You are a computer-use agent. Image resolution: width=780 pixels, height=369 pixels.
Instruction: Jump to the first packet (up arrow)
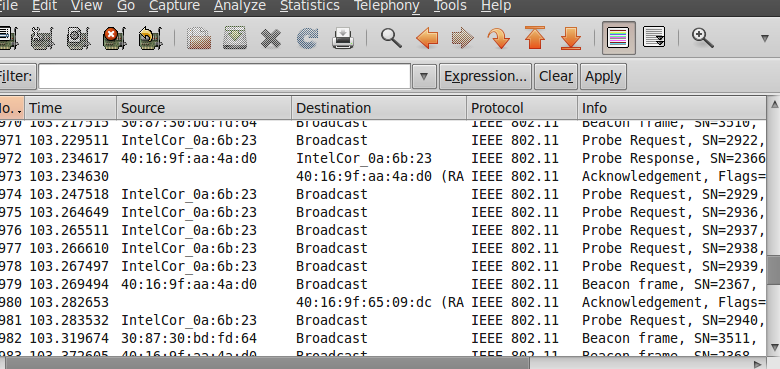pos(535,38)
